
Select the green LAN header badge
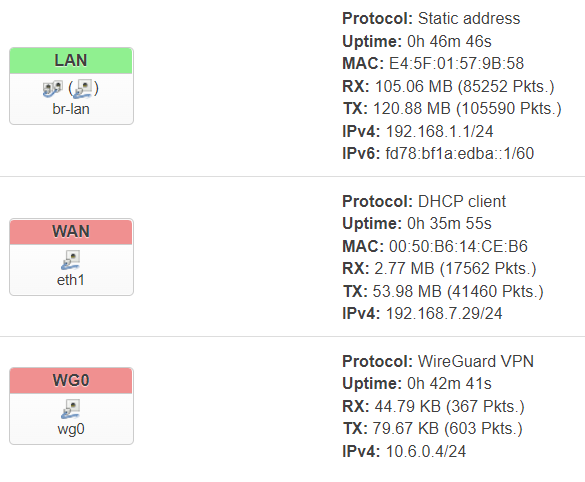71,60
